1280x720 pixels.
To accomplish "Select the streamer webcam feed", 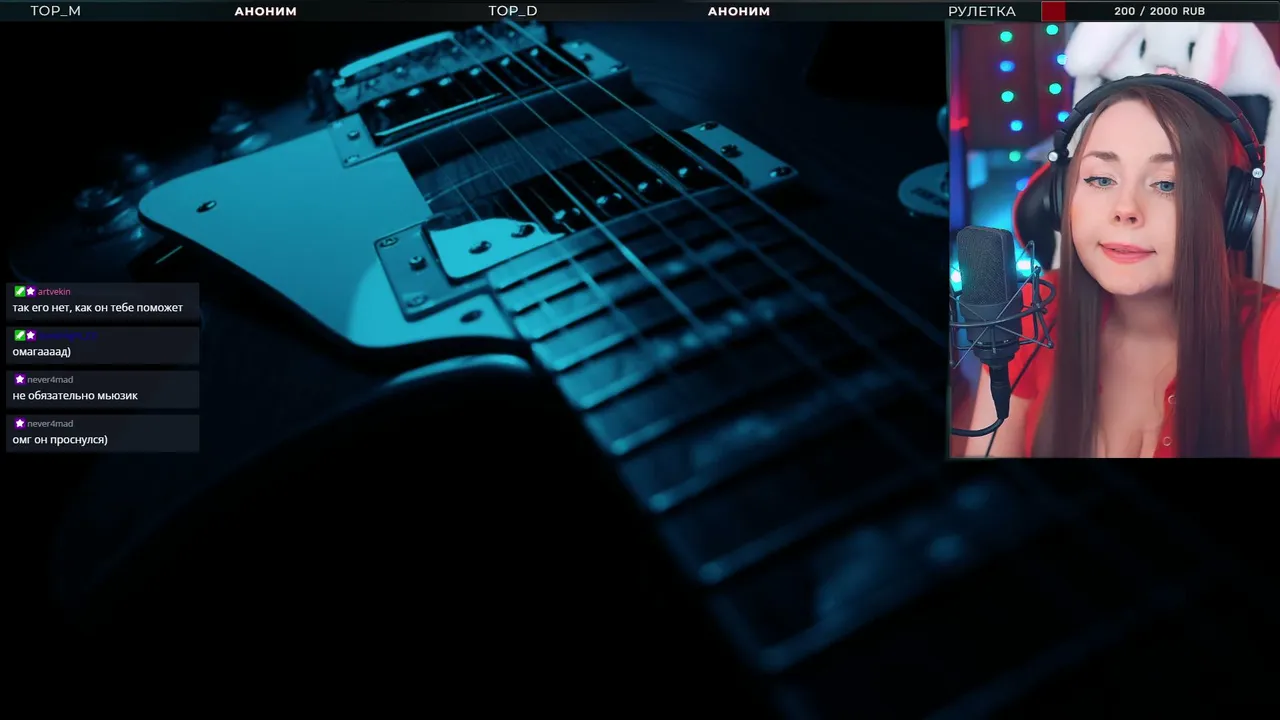I will click(x=1114, y=240).
